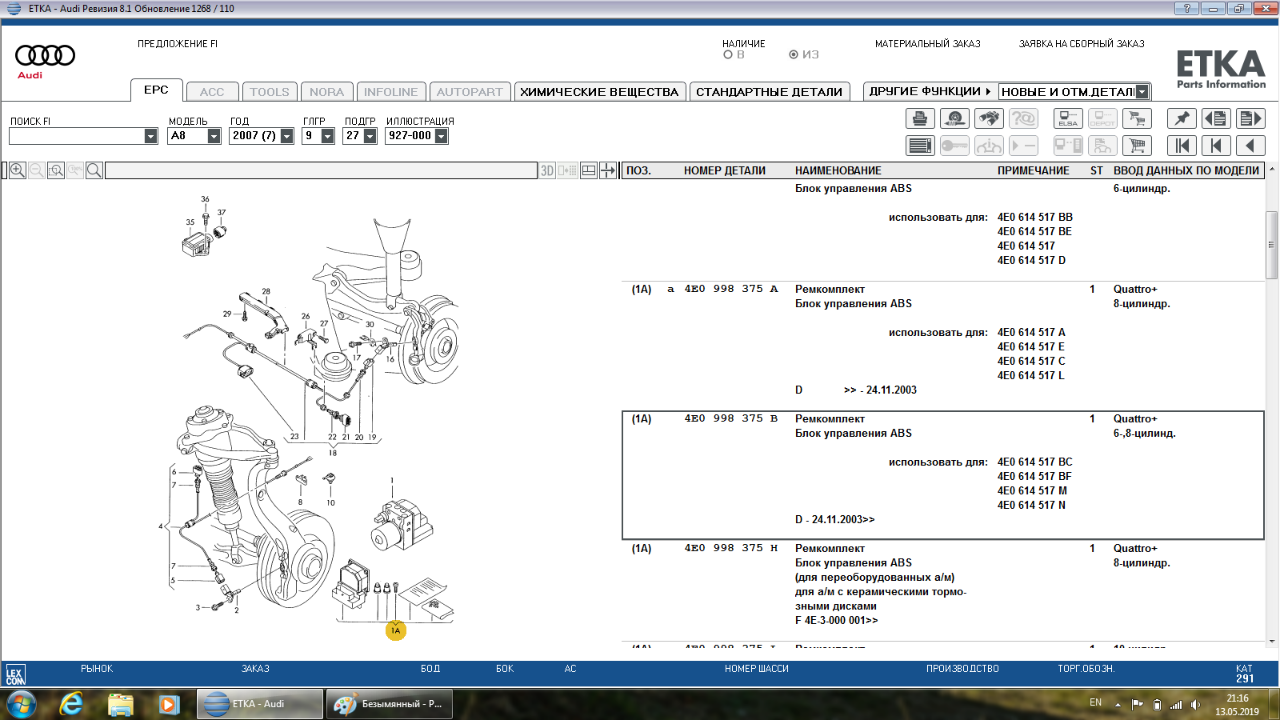The height and width of the screenshot is (720, 1280).
Task: Open the ГЛГР 9 dropdown
Action: coord(327,136)
